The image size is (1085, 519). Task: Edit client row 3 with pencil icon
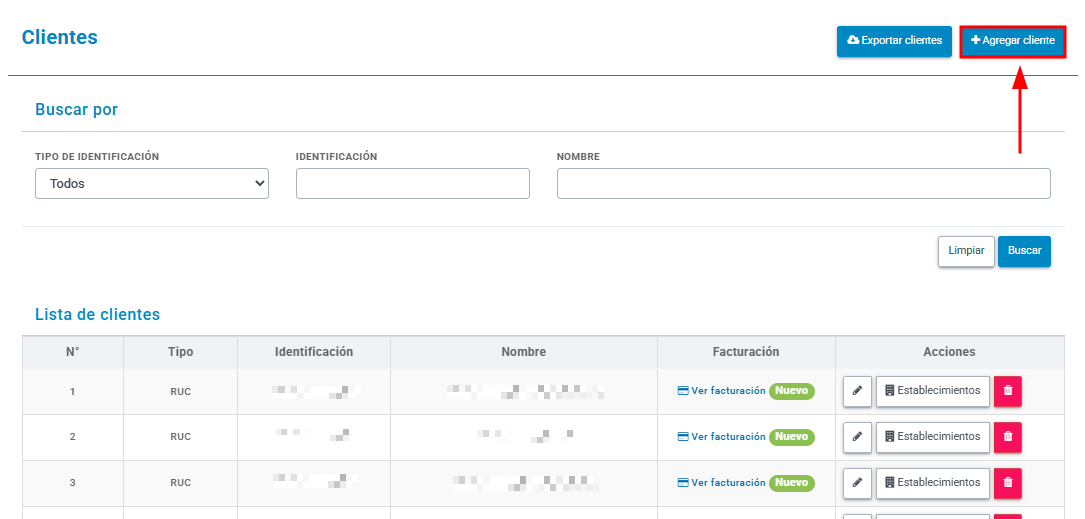(857, 482)
